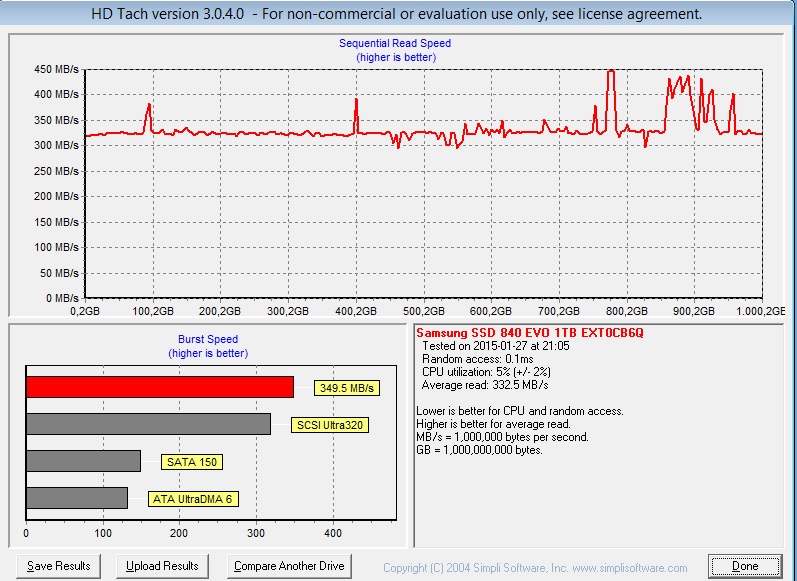Open Compare Another Drive
The width and height of the screenshot is (797, 581).
pyautogui.click(x=289, y=566)
